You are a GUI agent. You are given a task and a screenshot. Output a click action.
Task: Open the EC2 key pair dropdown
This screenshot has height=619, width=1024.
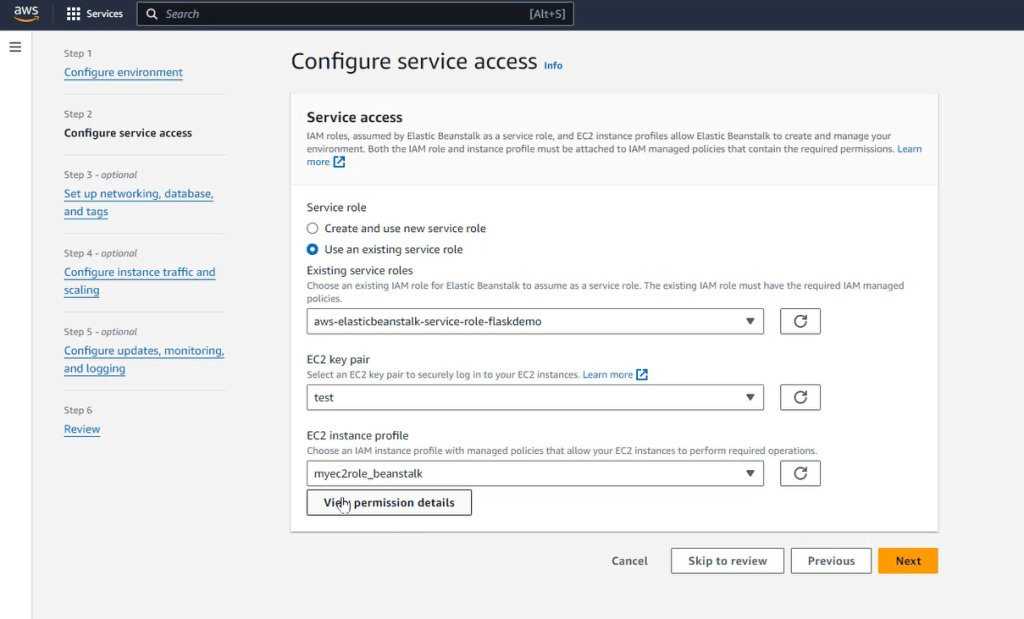tap(535, 397)
